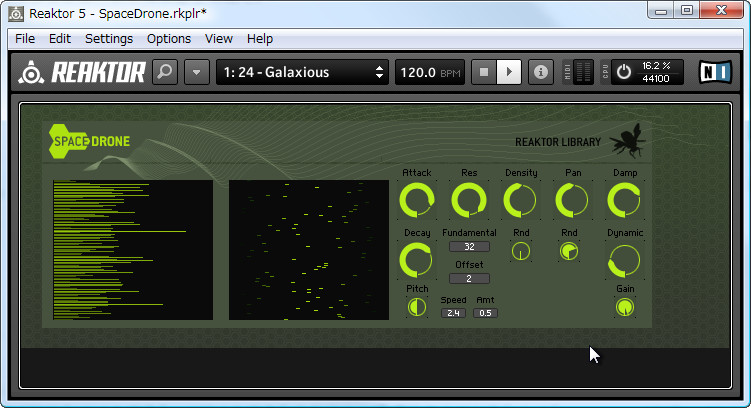Click the Reaktor Library bee icon
This screenshot has height=408, width=751.
[x=628, y=140]
